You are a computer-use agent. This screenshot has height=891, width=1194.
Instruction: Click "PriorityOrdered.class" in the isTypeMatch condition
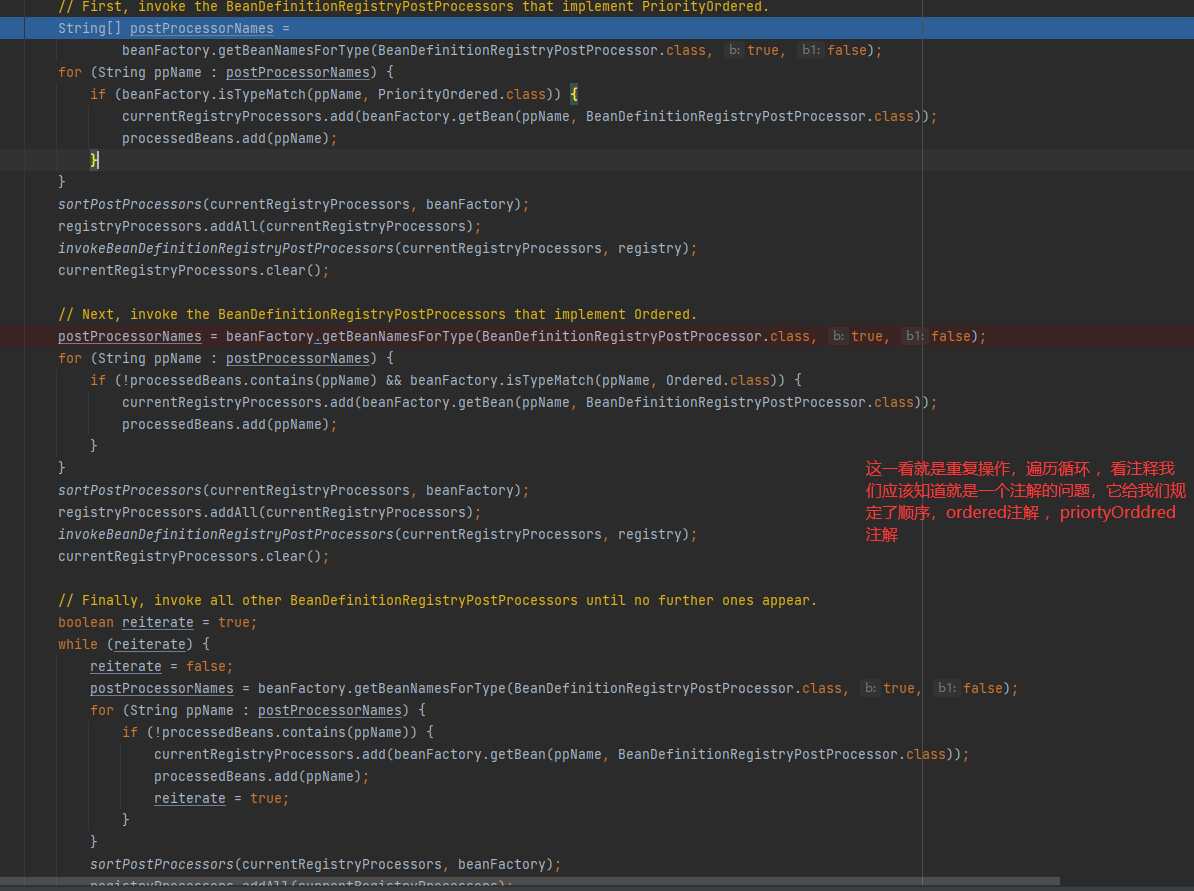click(x=461, y=94)
